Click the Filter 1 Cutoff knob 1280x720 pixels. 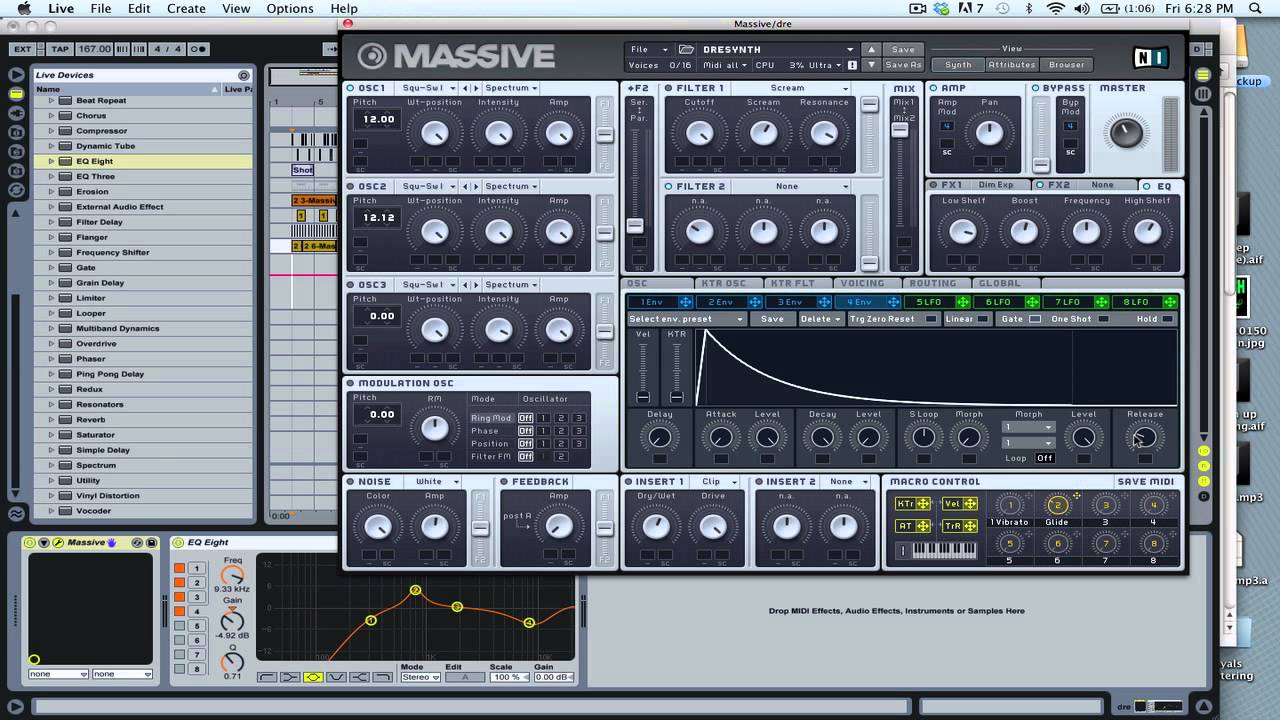(699, 132)
